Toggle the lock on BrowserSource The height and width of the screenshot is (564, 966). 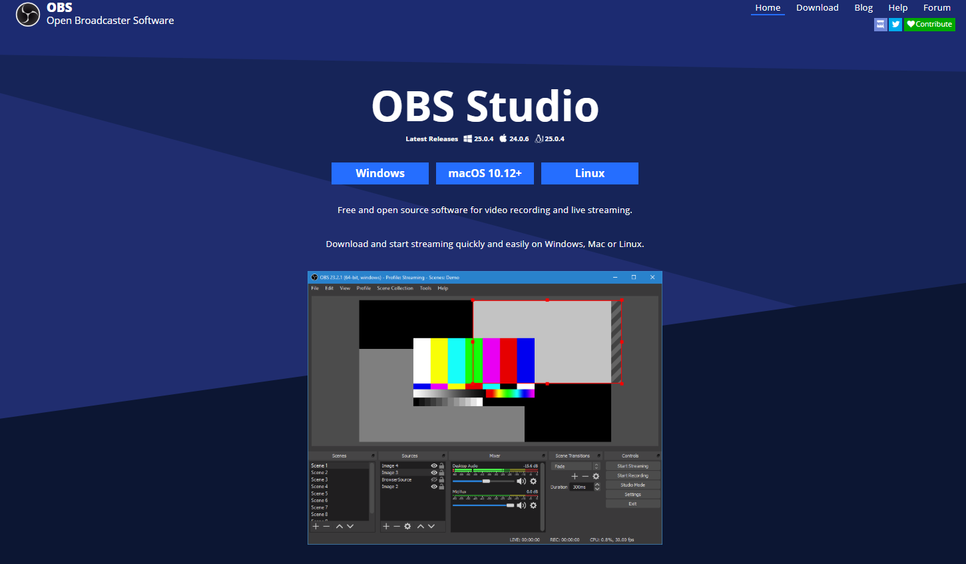click(442, 480)
